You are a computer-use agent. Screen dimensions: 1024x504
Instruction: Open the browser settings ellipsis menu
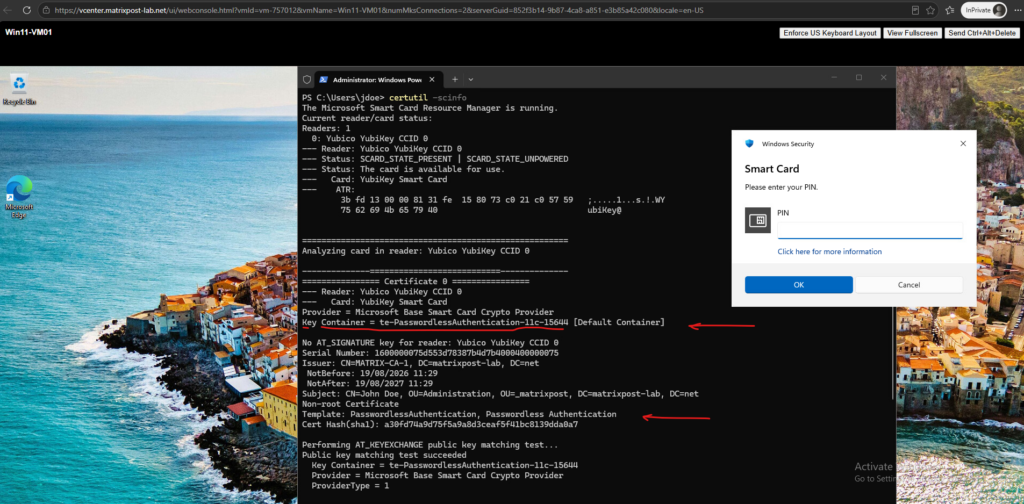pyautogui.click(x=1016, y=10)
